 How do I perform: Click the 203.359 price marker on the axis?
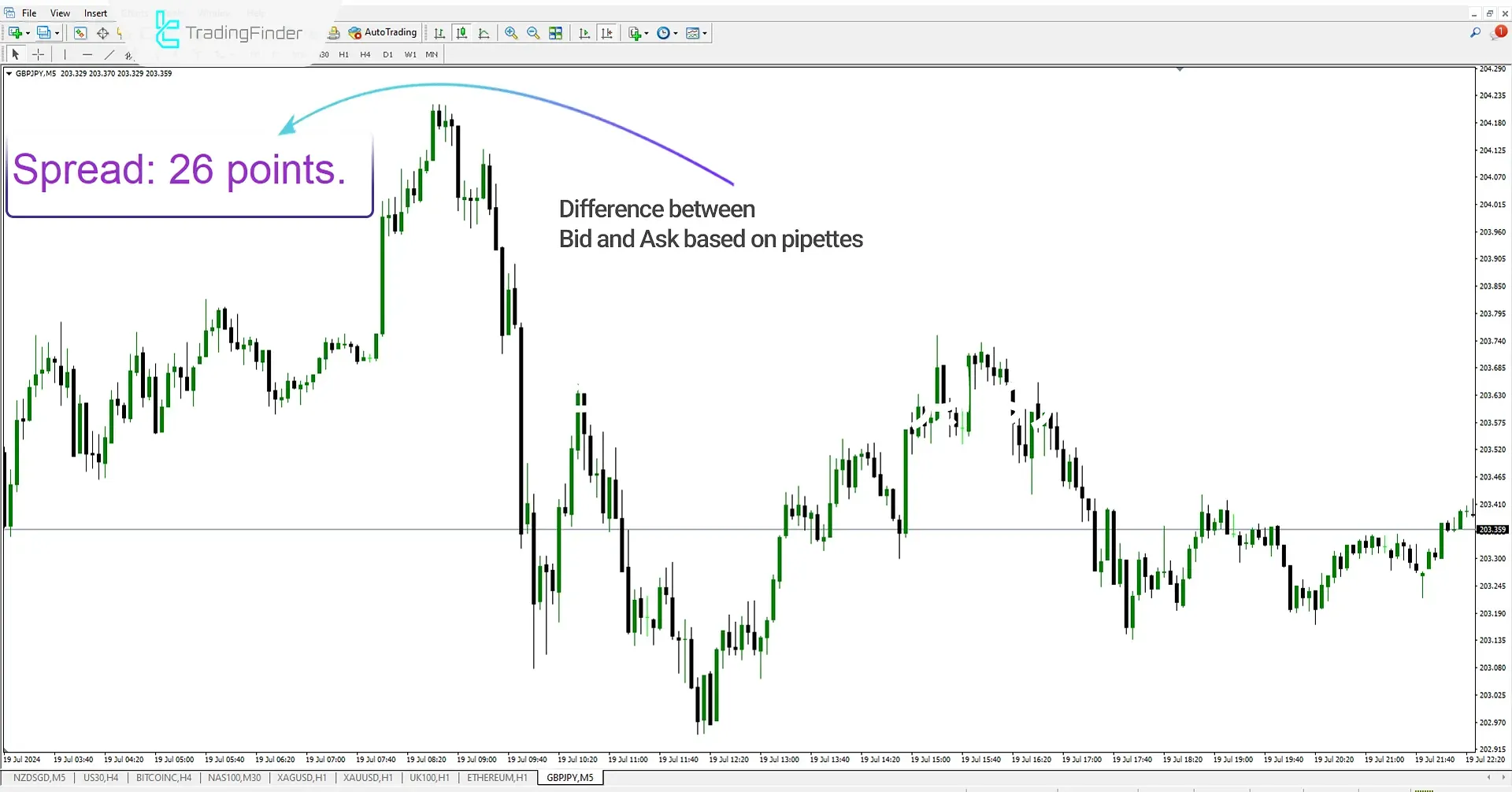point(1492,528)
